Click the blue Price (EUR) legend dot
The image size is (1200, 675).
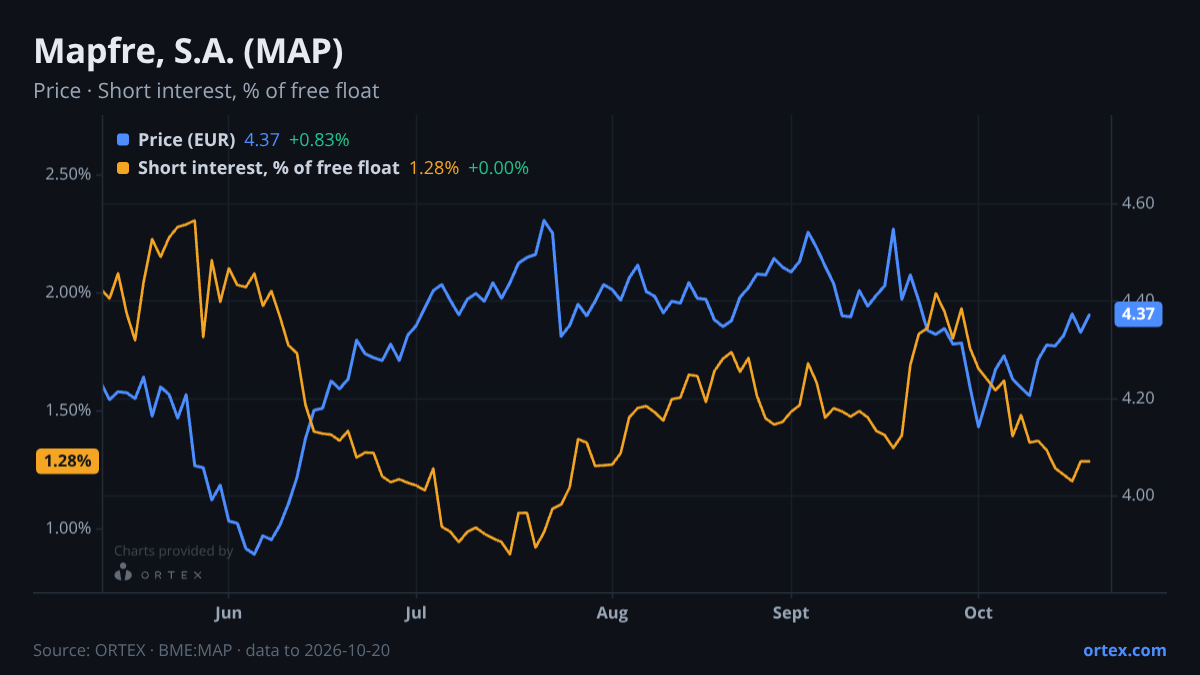pos(123,140)
